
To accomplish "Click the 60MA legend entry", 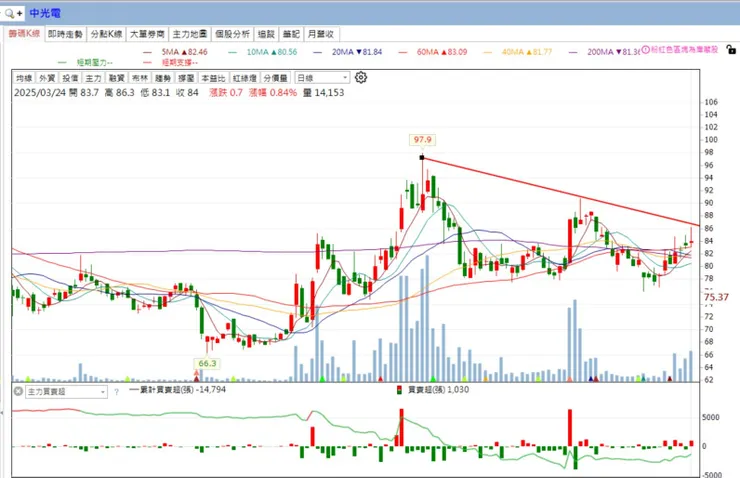I will click(442, 52).
